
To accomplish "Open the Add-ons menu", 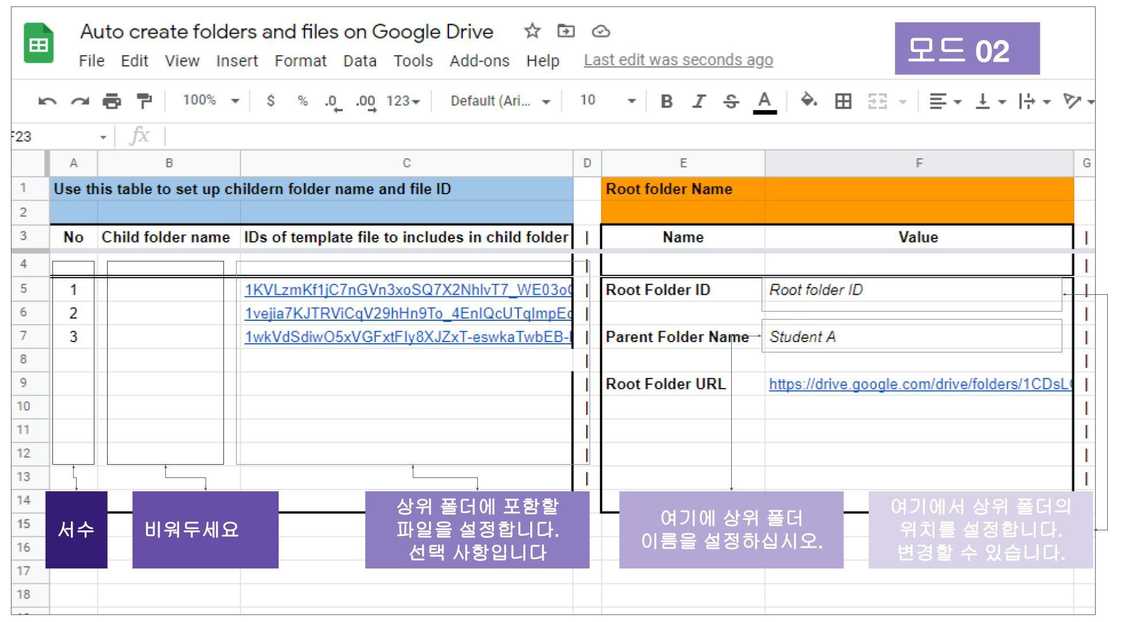I will click(x=479, y=61).
